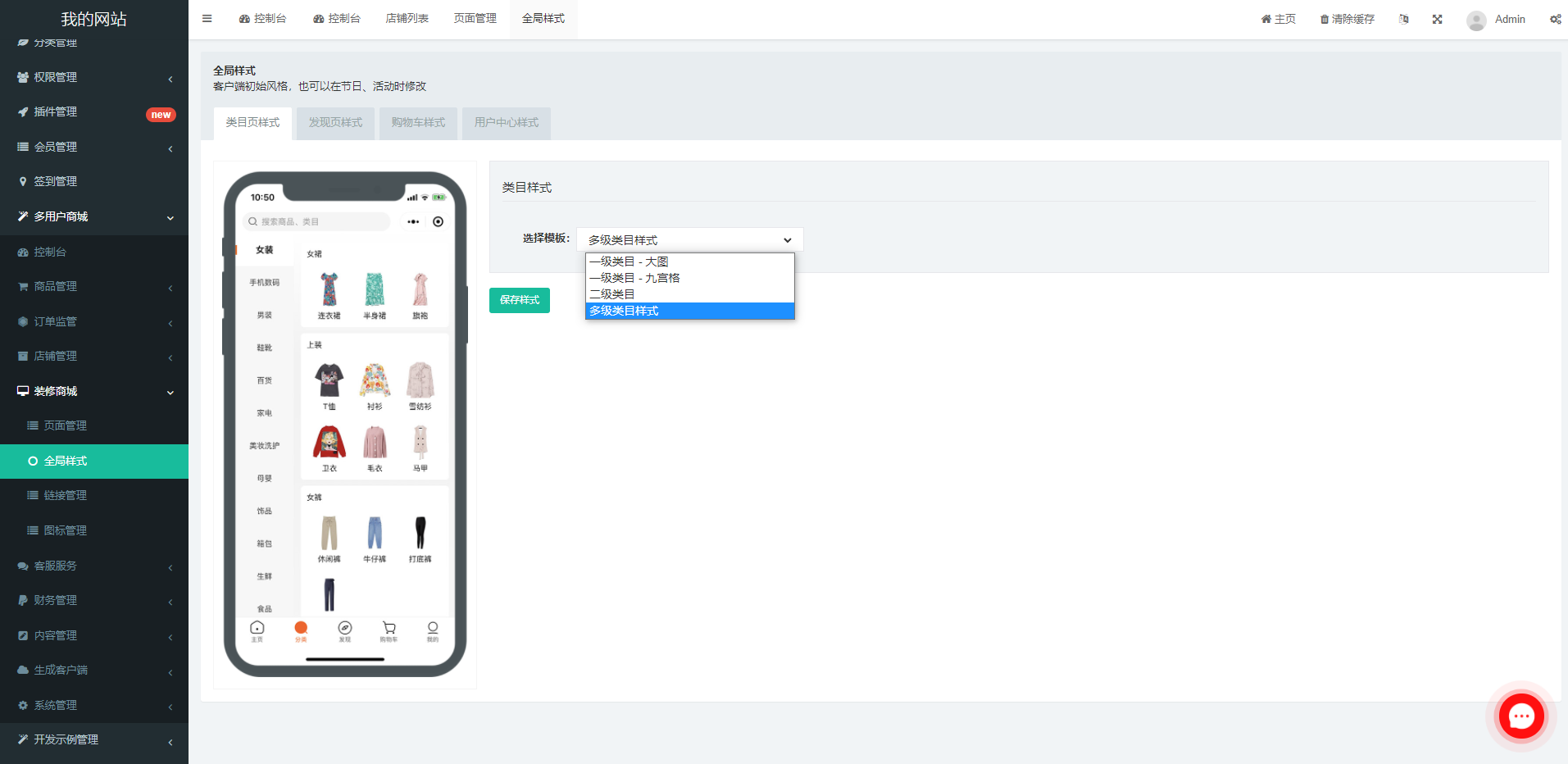Click the settings gears icon top right
This screenshot has height=764, width=1568.
coord(1555,19)
